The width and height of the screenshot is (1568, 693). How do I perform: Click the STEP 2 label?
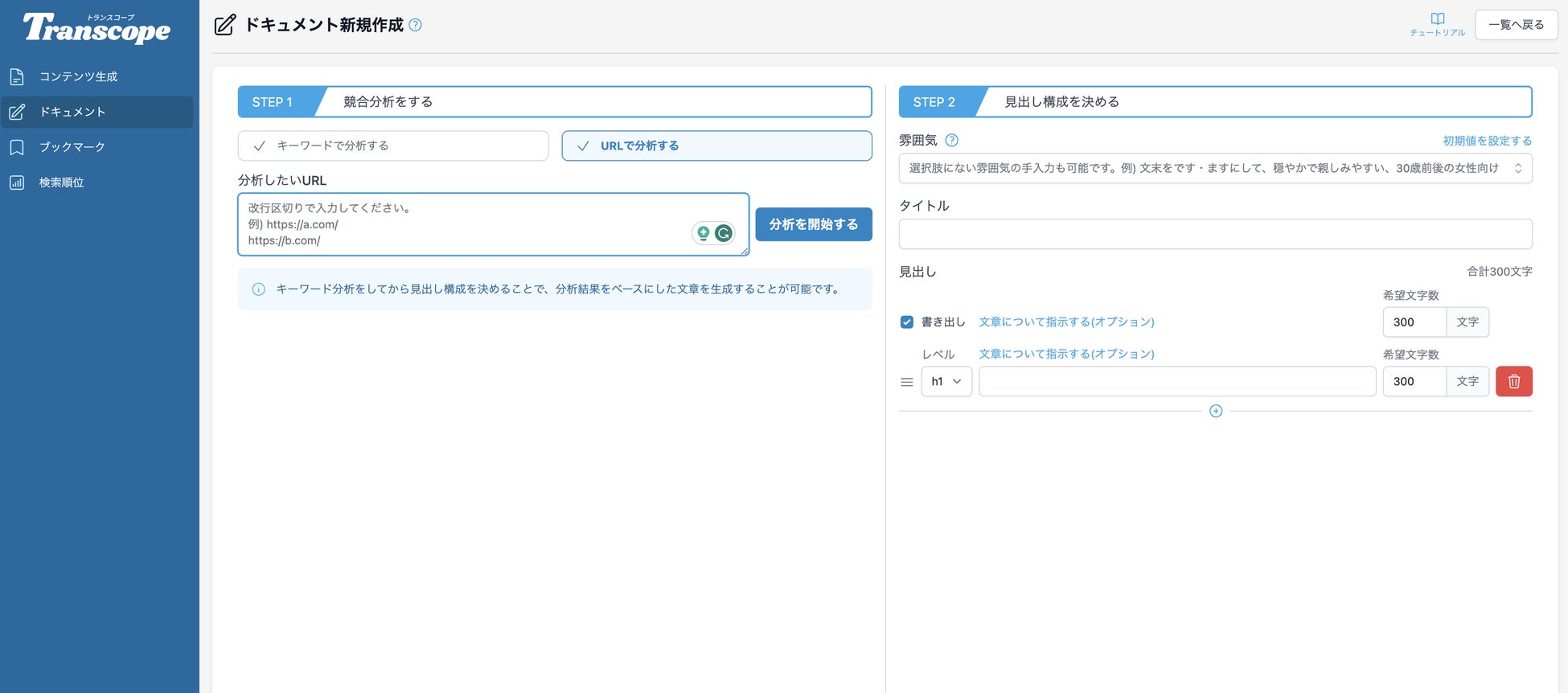pyautogui.click(x=934, y=102)
